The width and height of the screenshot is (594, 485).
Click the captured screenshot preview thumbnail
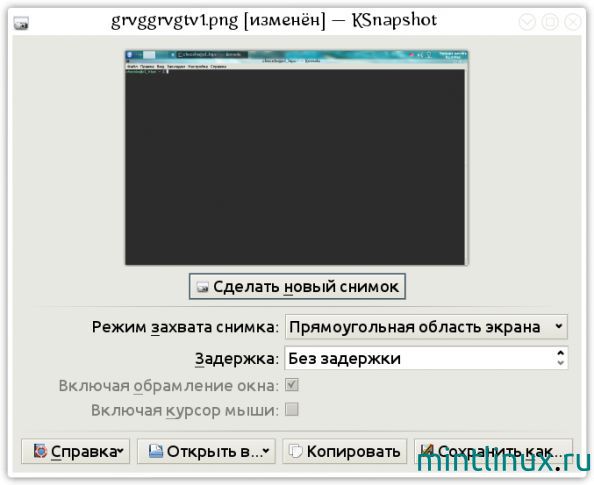[297, 158]
